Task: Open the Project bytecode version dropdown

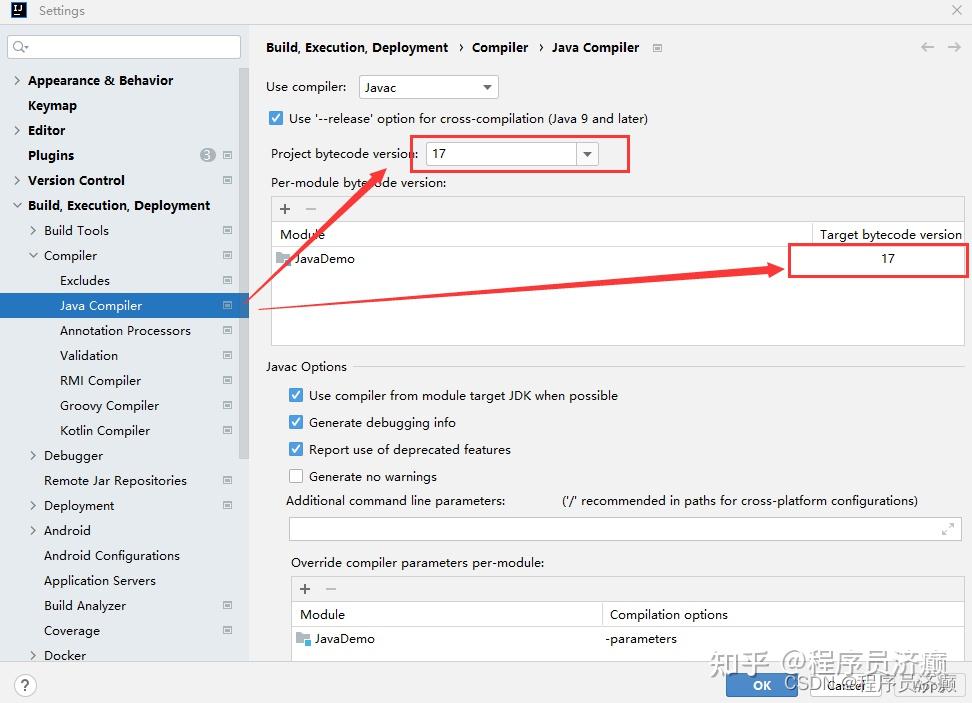Action: (x=588, y=154)
